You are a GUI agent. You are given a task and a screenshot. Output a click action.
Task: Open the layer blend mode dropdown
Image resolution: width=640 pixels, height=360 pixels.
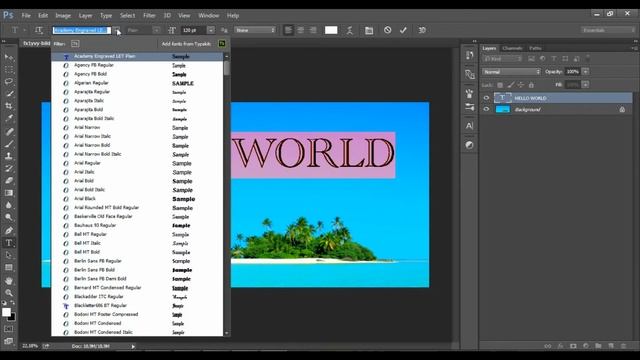click(511, 72)
